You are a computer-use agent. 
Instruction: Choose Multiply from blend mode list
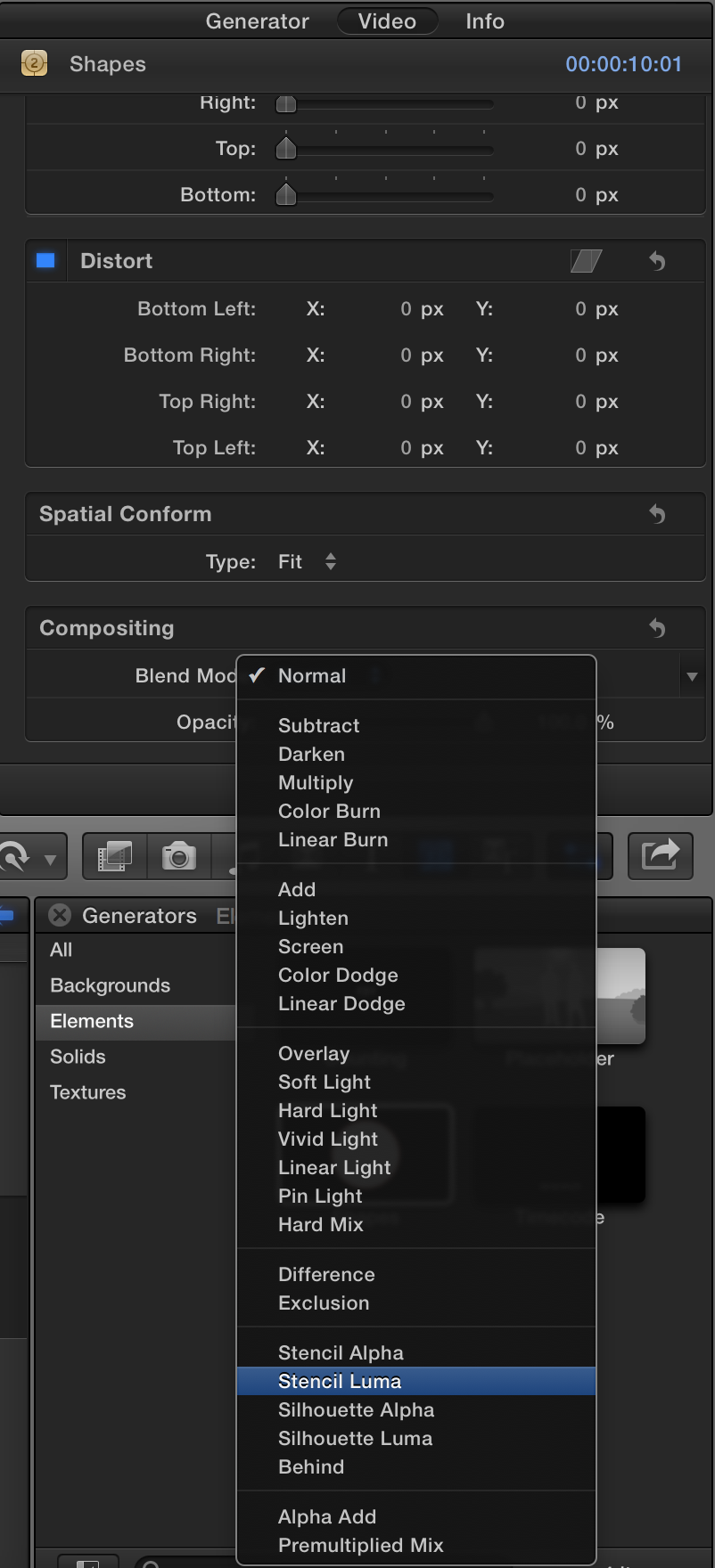tap(316, 782)
